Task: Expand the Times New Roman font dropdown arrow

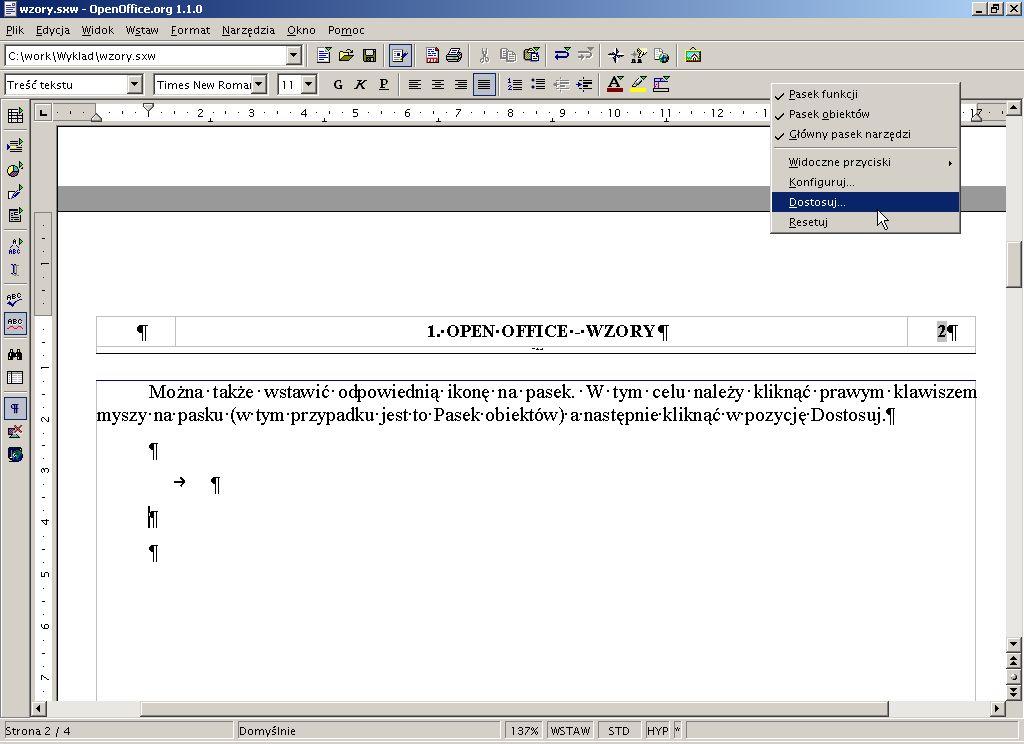Action: tap(259, 84)
